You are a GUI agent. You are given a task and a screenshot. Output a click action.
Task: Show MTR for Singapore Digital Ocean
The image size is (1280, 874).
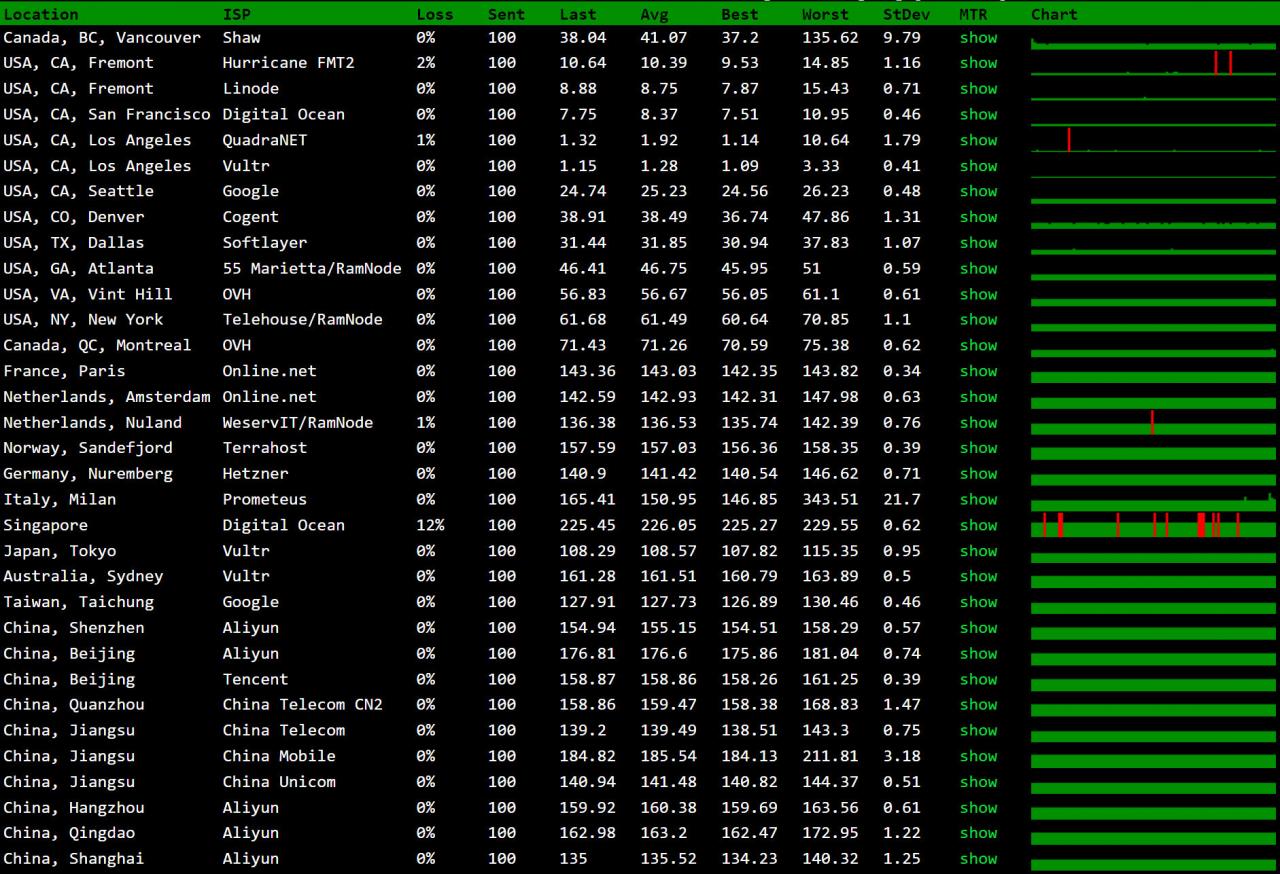pyautogui.click(x=978, y=525)
